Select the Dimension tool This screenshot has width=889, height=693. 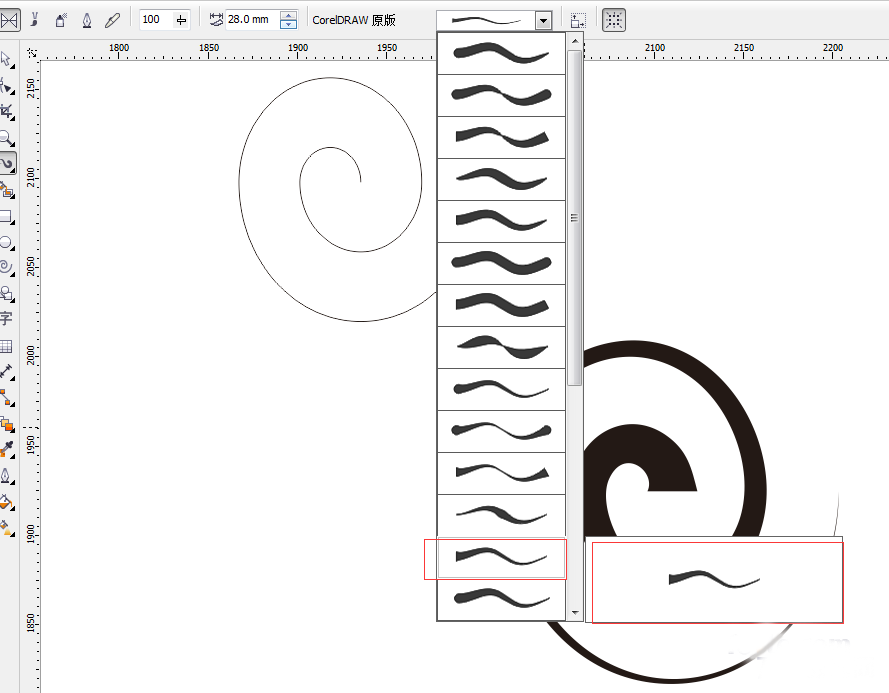click(7, 372)
